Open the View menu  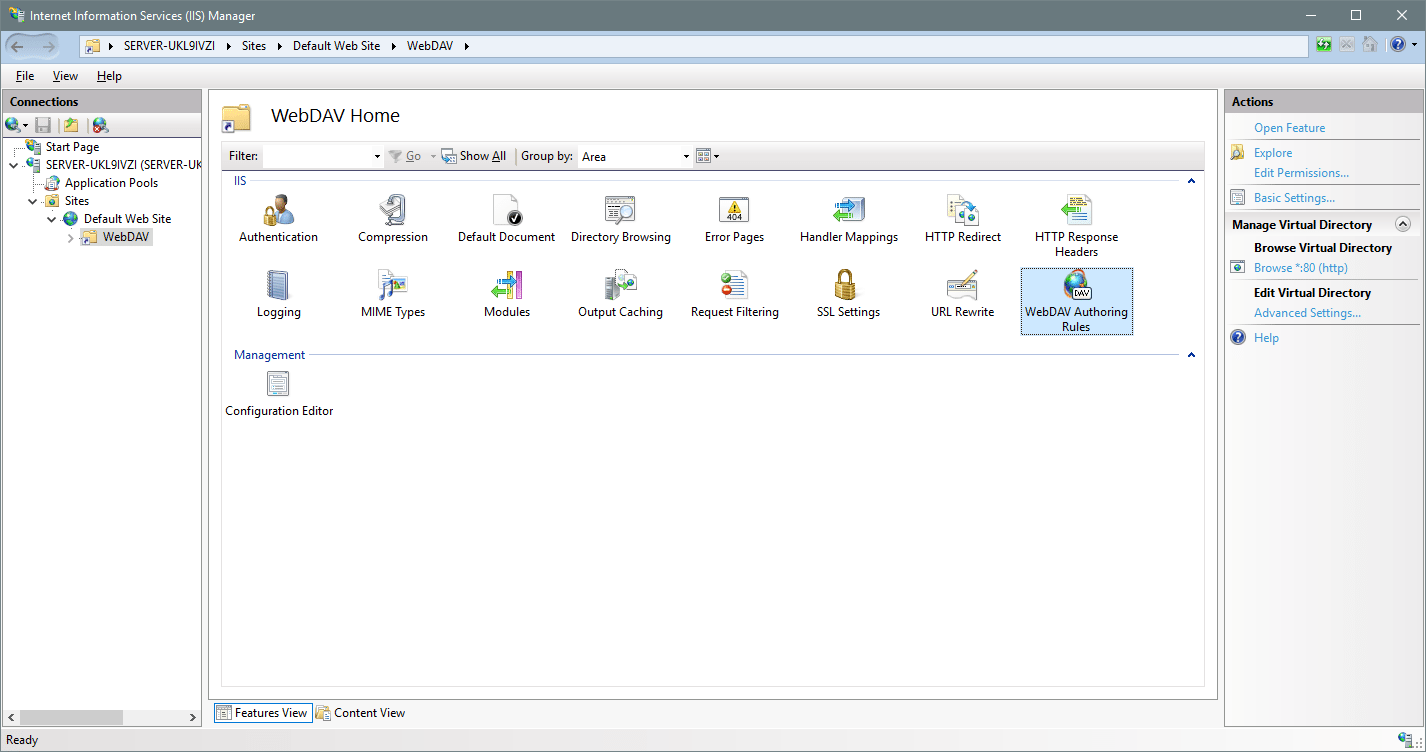65,76
